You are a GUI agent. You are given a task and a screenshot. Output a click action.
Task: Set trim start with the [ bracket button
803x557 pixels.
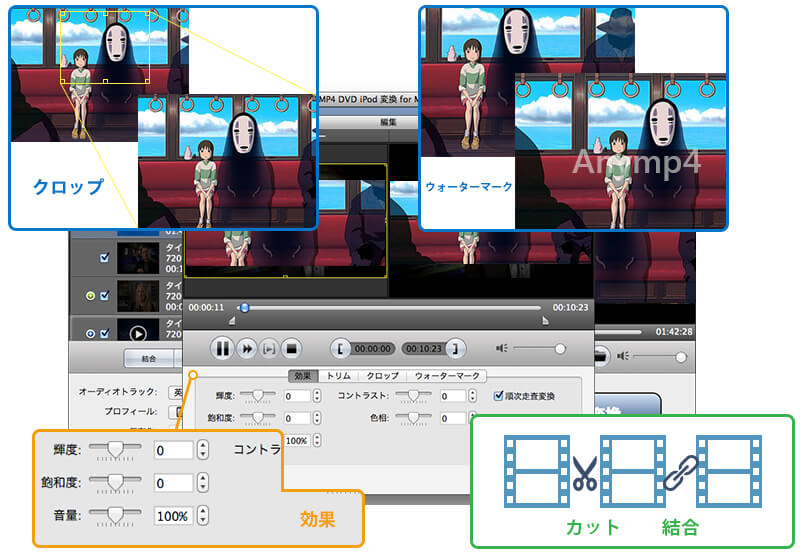pyautogui.click(x=340, y=349)
